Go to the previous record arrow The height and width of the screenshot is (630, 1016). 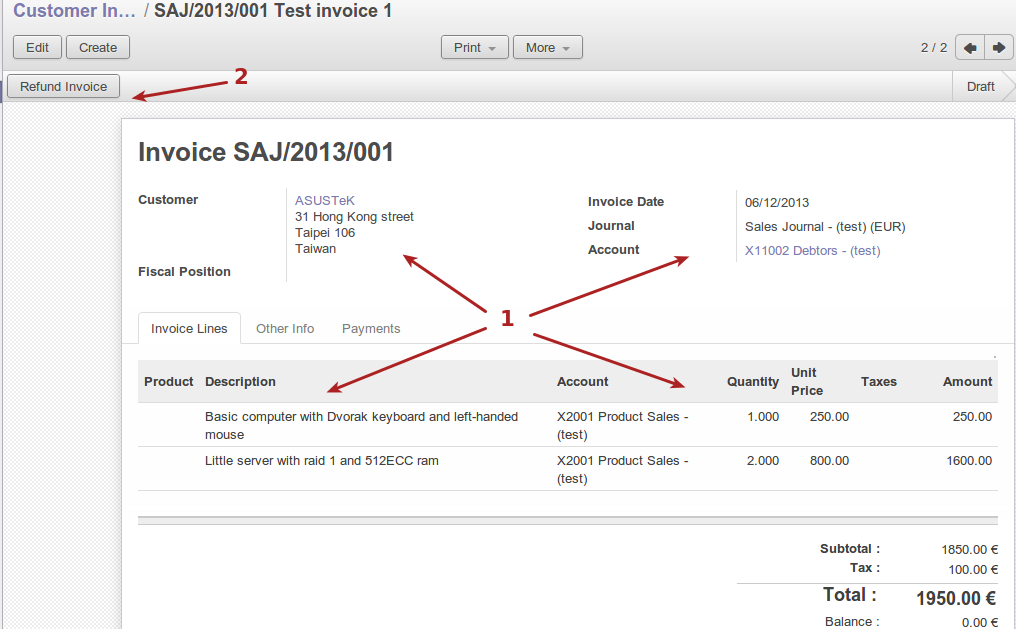coord(969,47)
